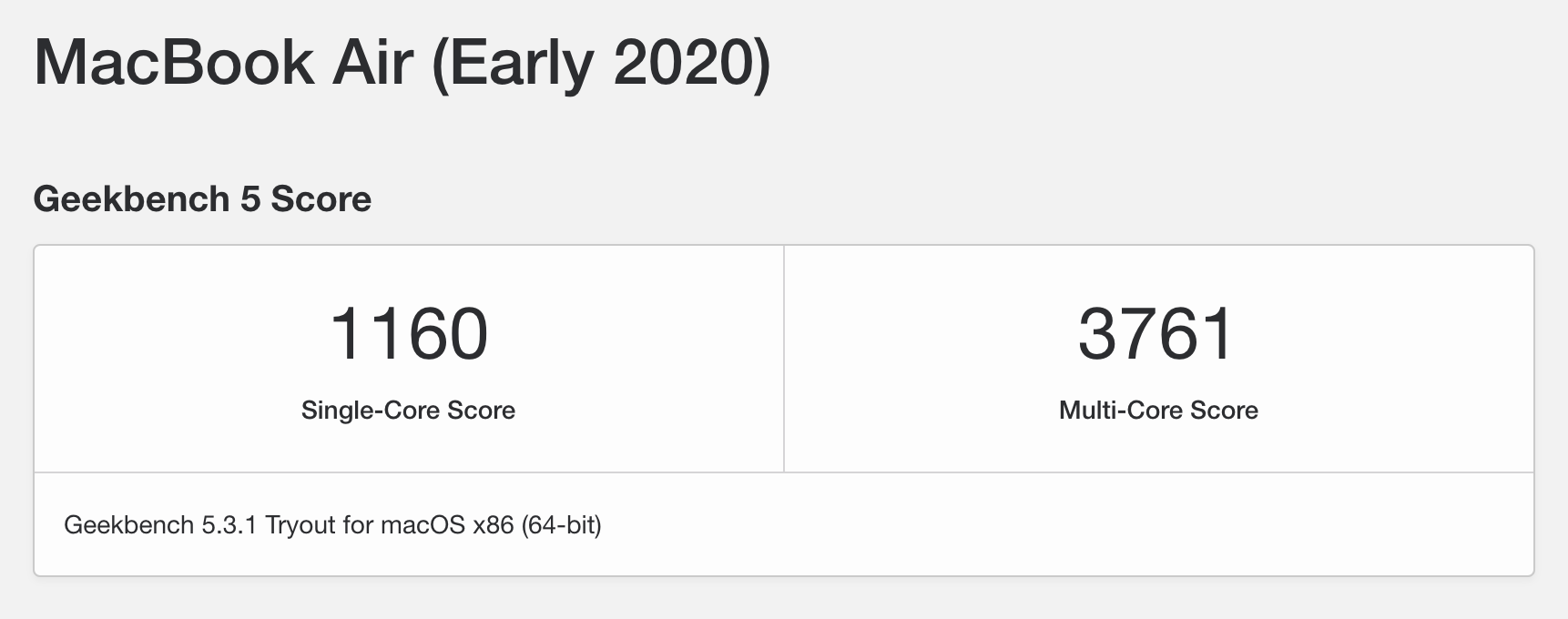
Task: Select the Single-Core Score label
Action: (x=408, y=411)
